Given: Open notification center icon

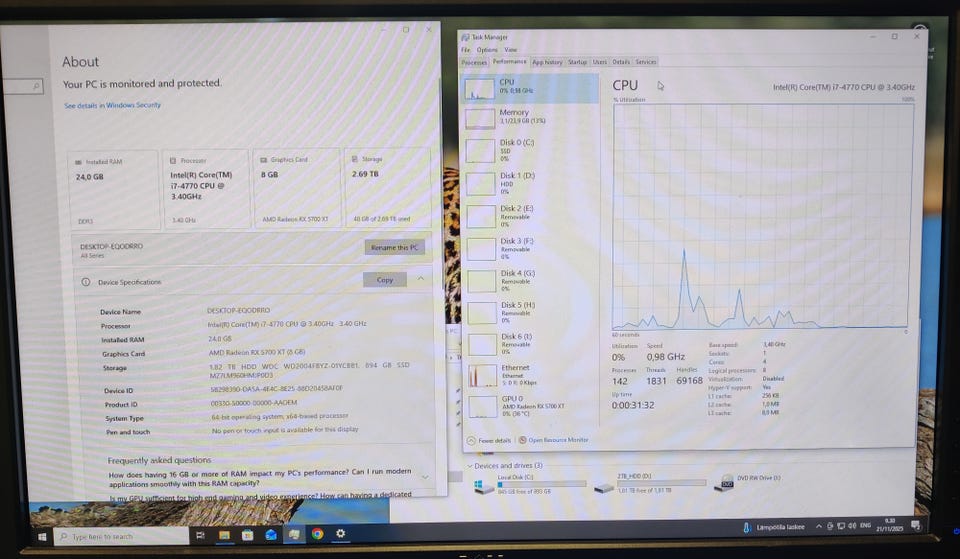Looking at the screenshot, I should pos(916,525).
